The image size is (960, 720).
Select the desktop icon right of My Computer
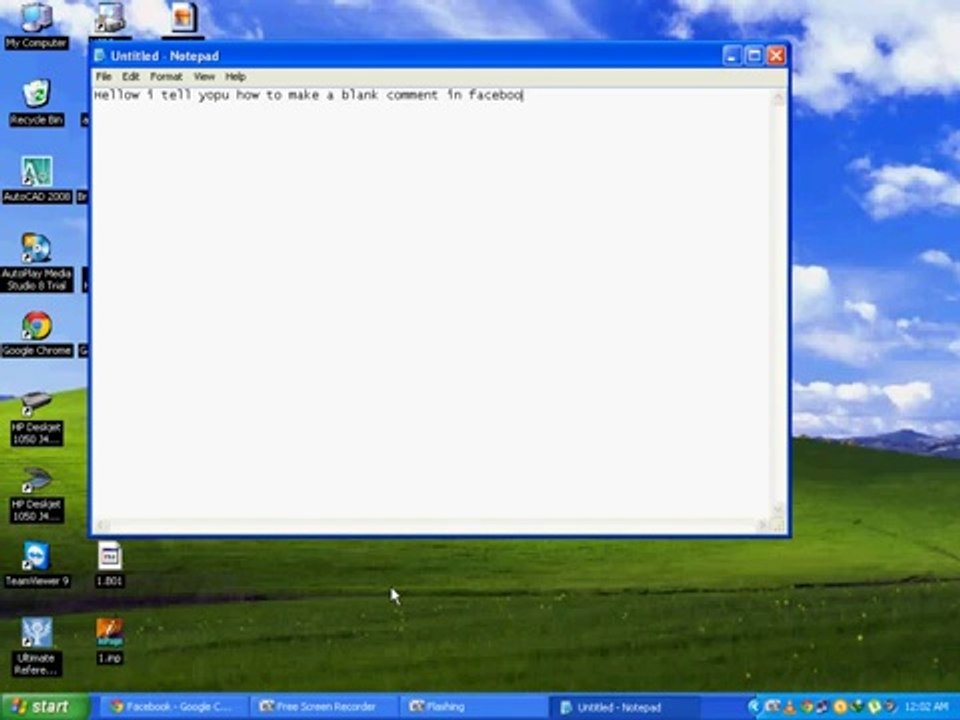point(110,20)
